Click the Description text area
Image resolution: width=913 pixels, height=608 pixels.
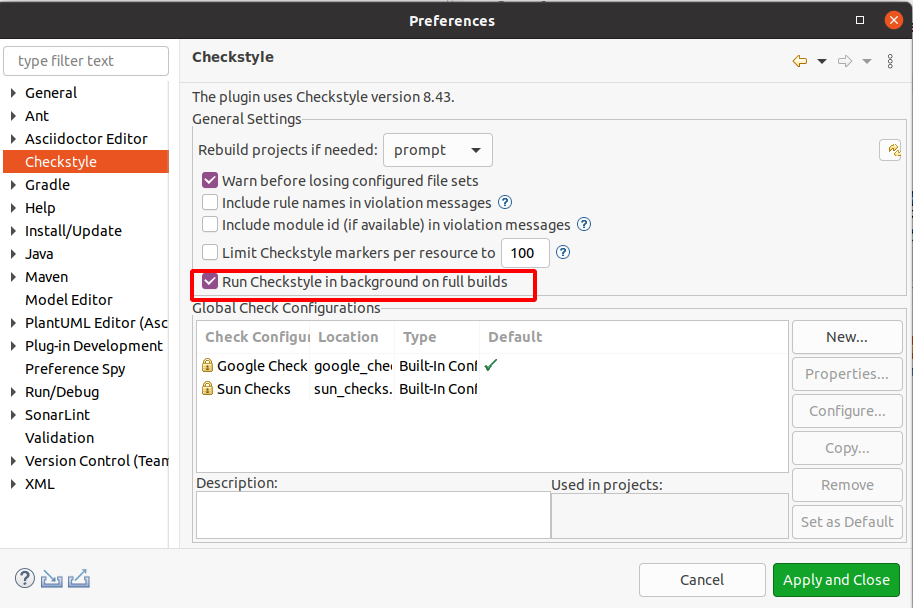click(373, 515)
